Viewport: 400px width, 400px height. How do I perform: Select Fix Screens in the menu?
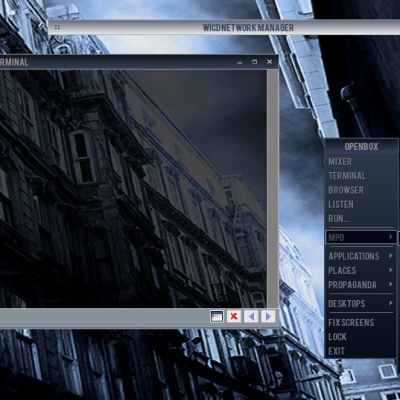[x=361, y=323]
